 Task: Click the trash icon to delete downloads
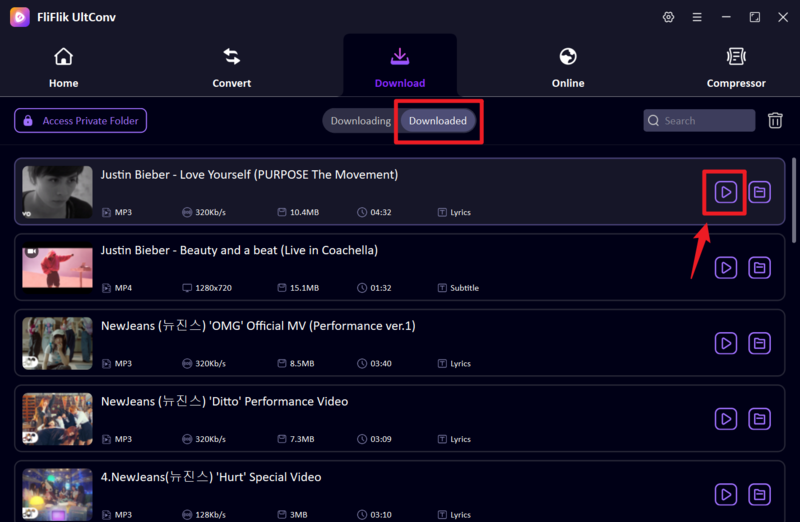(x=775, y=120)
